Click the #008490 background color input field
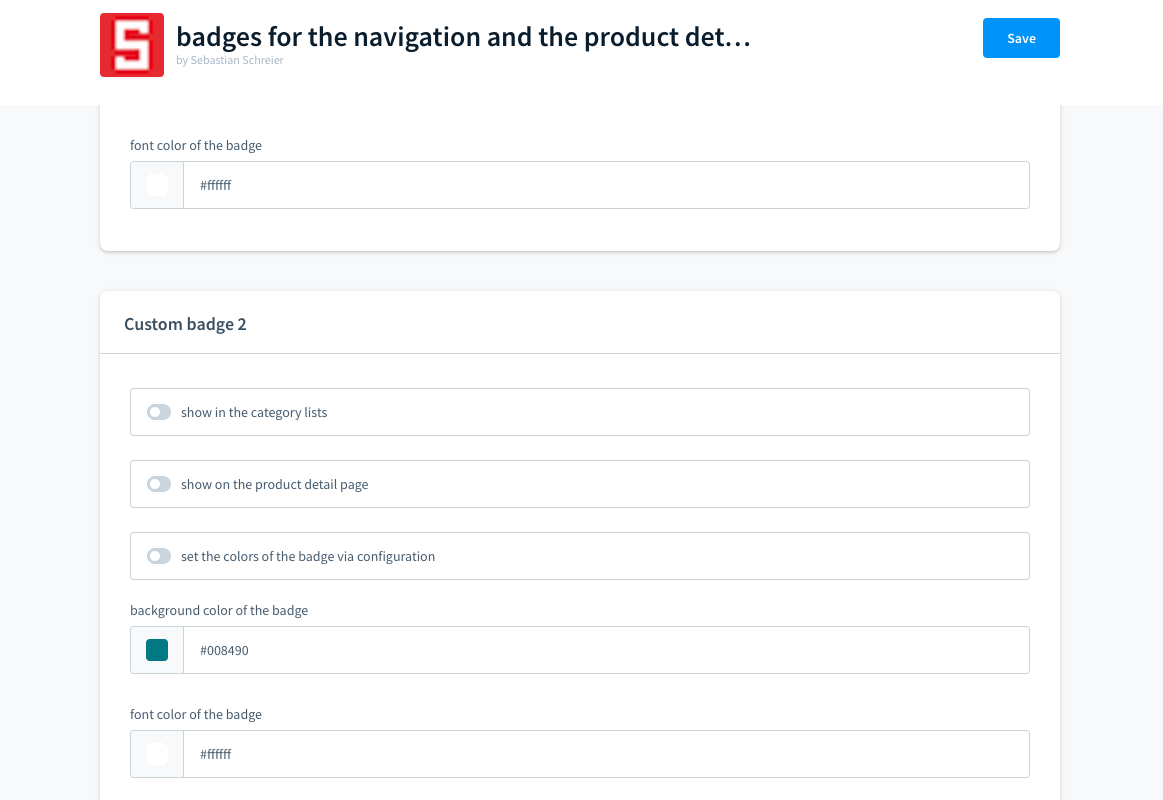Screen dimensions: 1163x800 605,650
